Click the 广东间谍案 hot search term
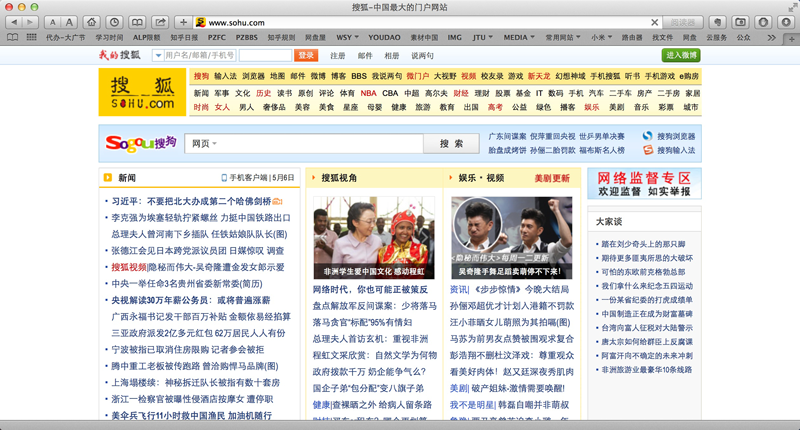This screenshot has height=430, width=800. click(x=507, y=136)
